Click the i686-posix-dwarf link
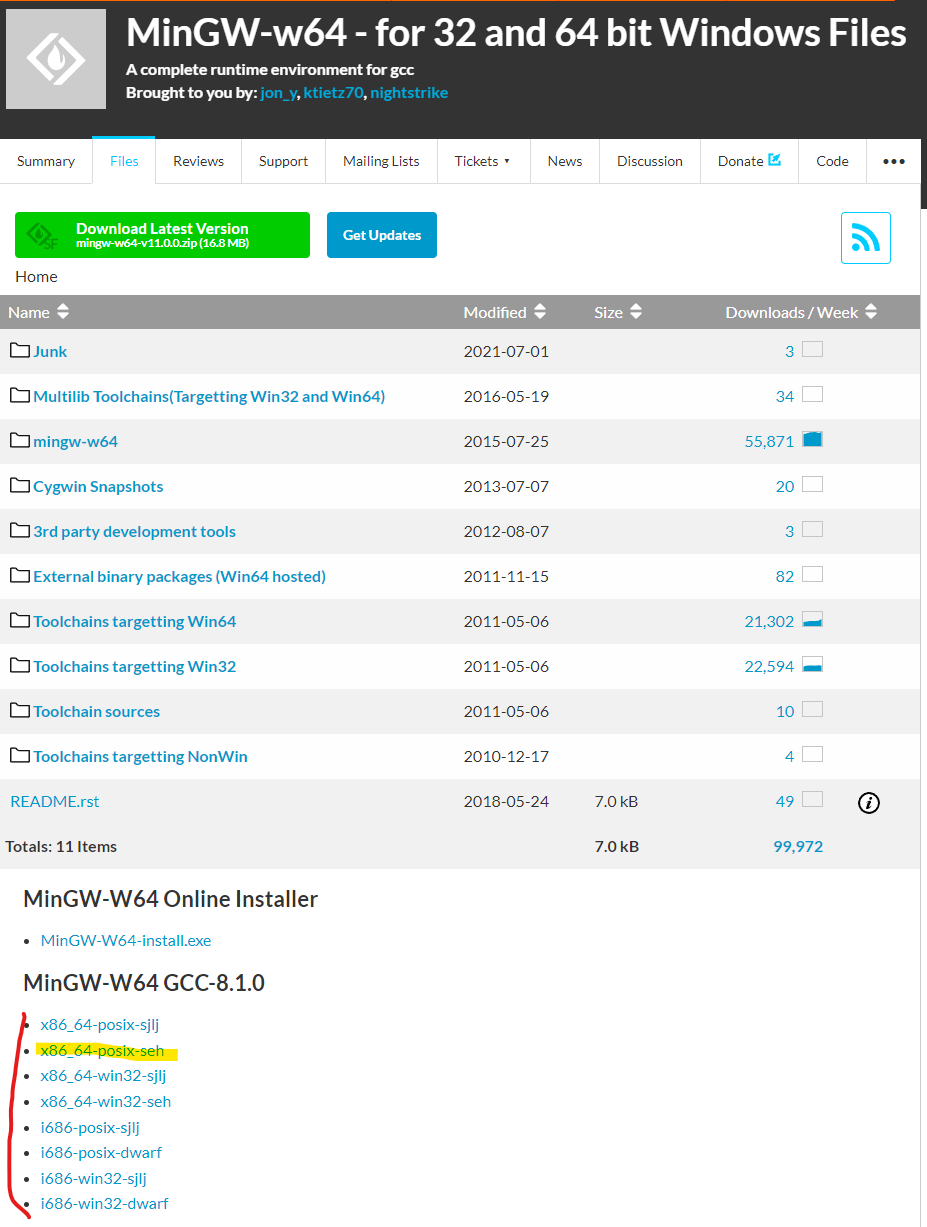 (x=101, y=1152)
